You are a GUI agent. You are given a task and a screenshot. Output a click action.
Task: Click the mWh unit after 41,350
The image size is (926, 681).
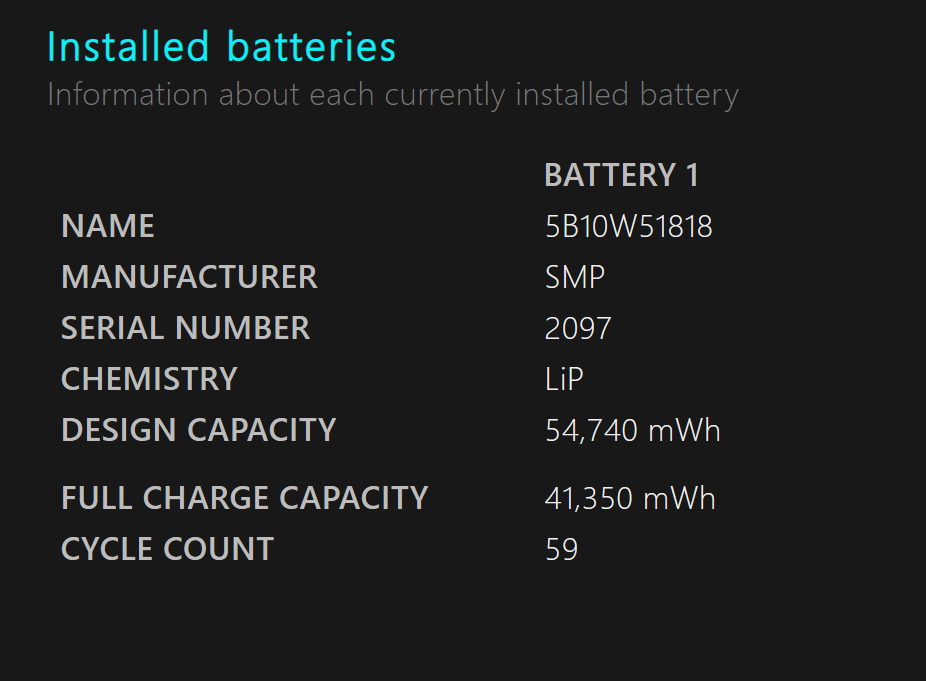coord(680,498)
